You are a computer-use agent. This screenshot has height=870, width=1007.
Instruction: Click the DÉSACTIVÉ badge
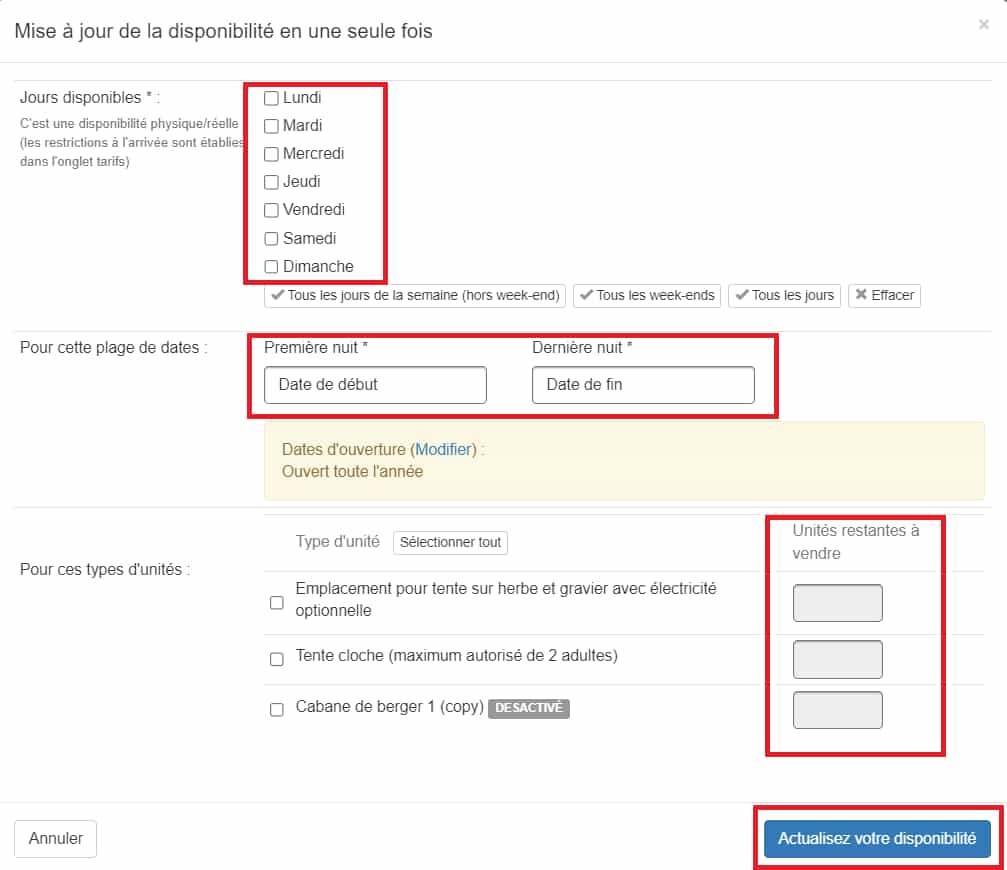coord(529,708)
